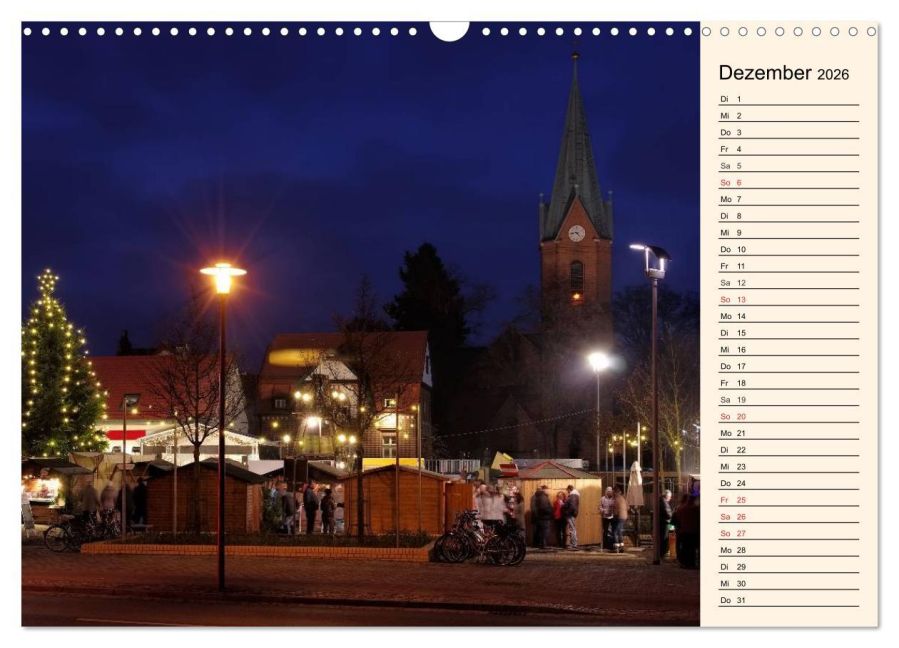Select the red So 27 row
This screenshot has height=648, width=899.
pyautogui.click(x=789, y=533)
